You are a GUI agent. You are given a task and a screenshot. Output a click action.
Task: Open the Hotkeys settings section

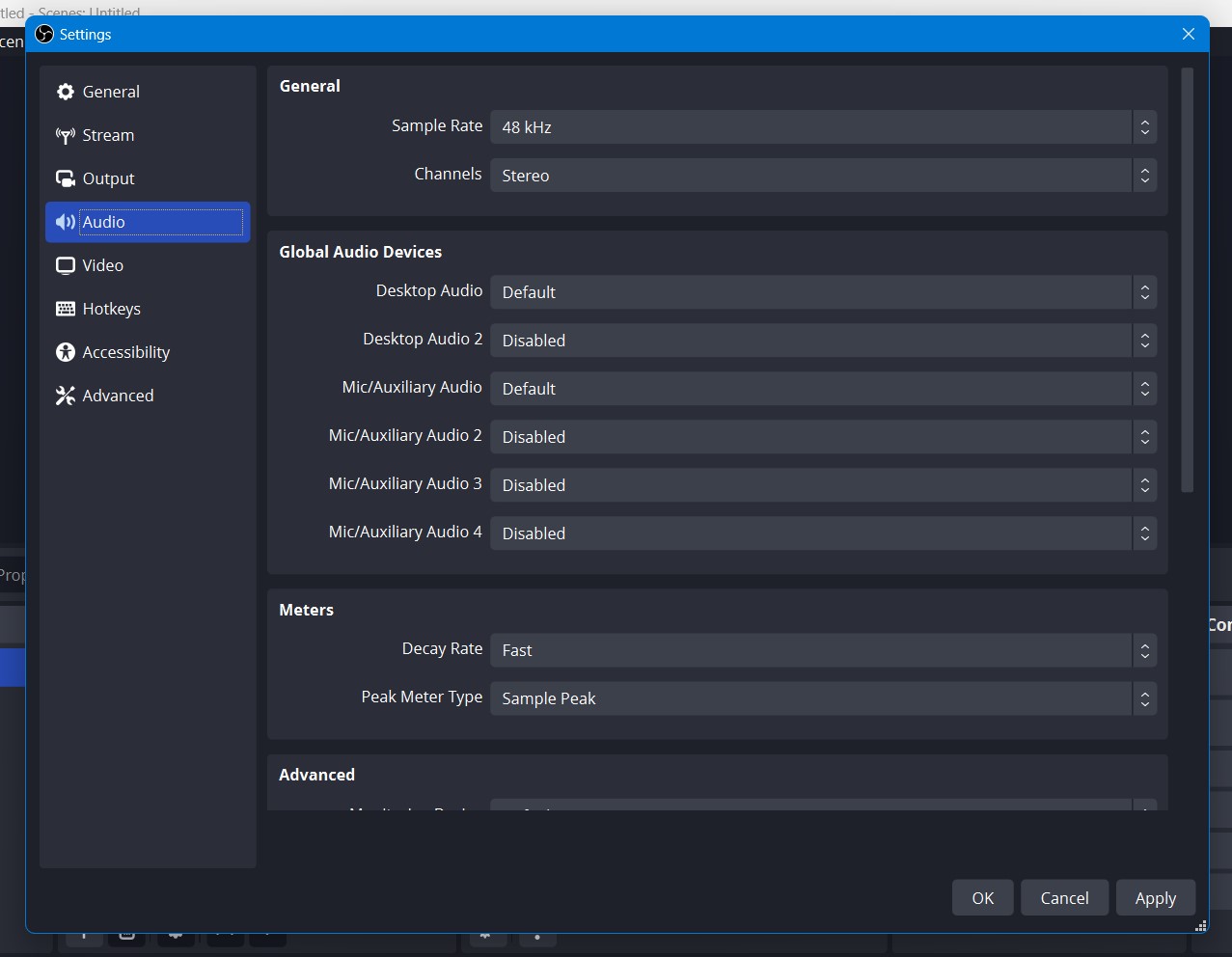[111, 309]
